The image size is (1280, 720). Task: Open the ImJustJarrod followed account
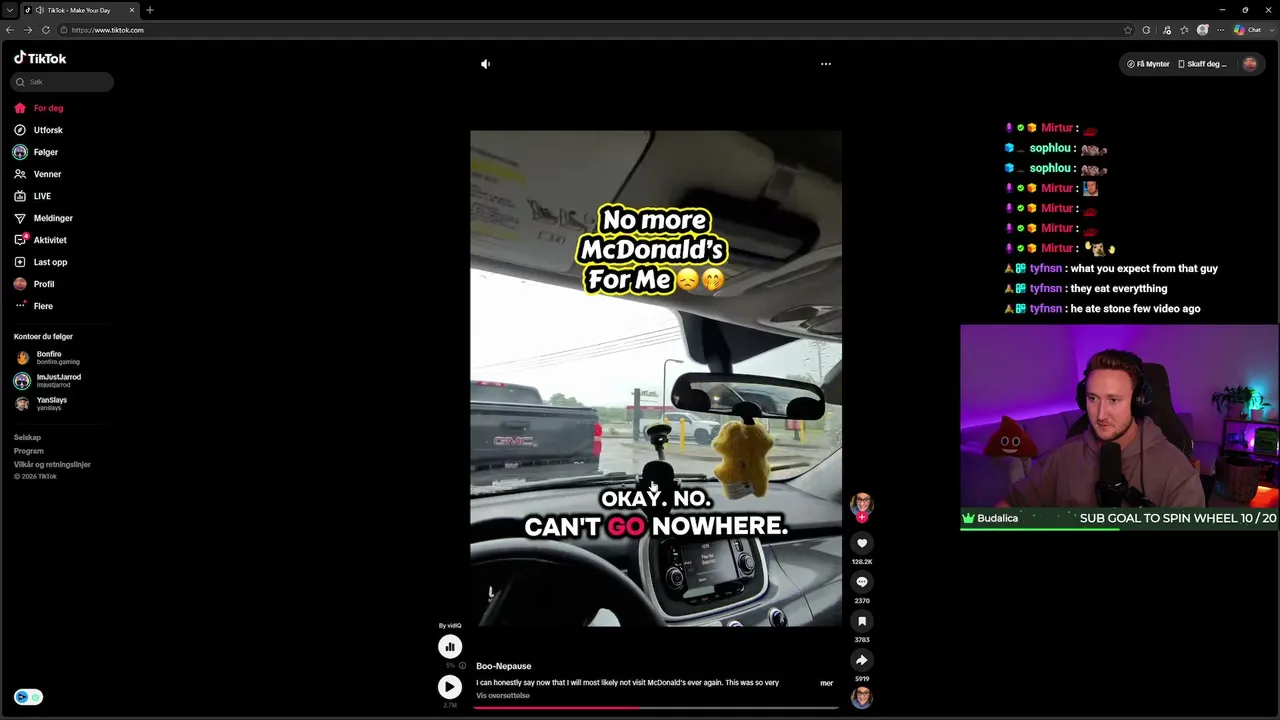pos(47,380)
